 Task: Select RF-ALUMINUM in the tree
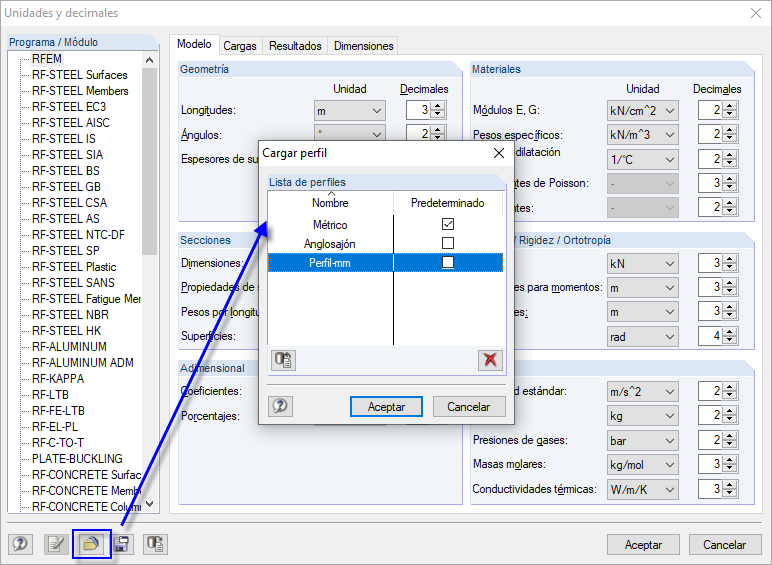click(69, 346)
